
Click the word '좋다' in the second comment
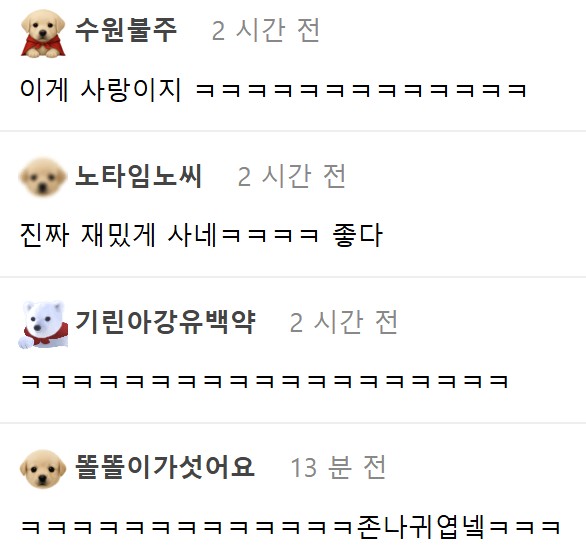point(357,236)
